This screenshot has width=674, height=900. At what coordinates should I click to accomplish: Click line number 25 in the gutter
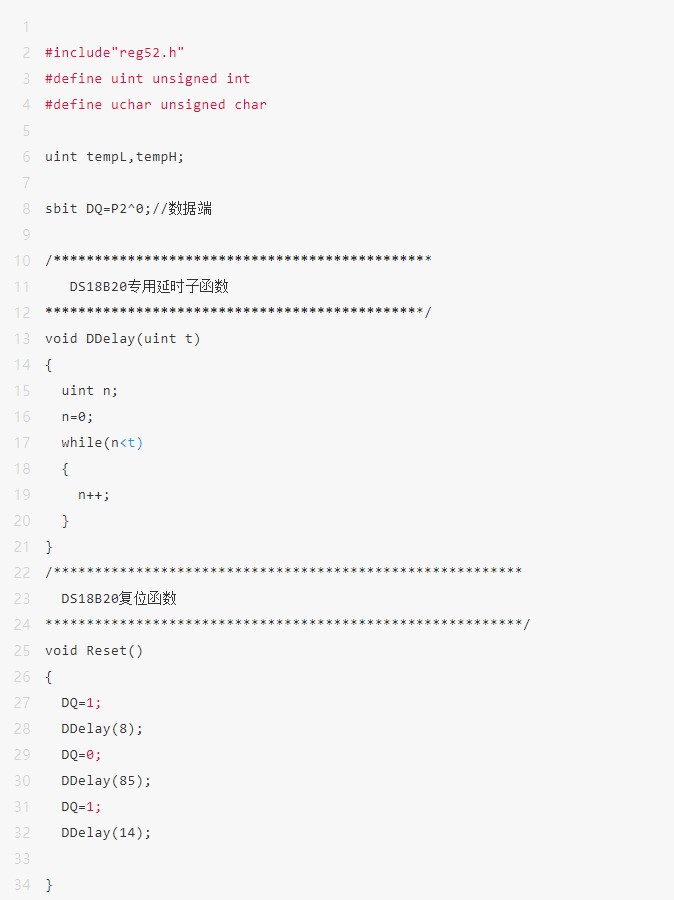pos(22,650)
